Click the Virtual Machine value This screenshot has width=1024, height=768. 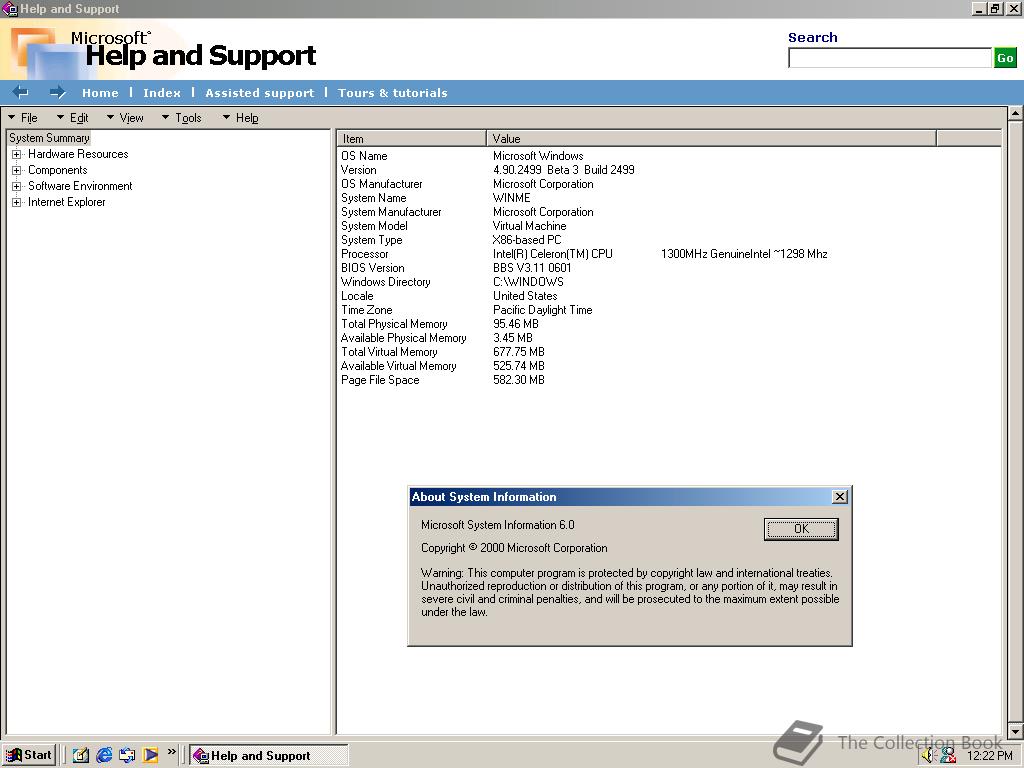coord(530,226)
